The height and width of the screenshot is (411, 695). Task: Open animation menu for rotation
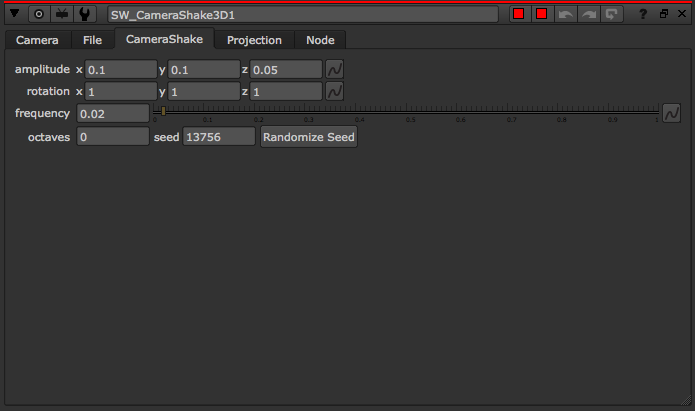coord(336,91)
